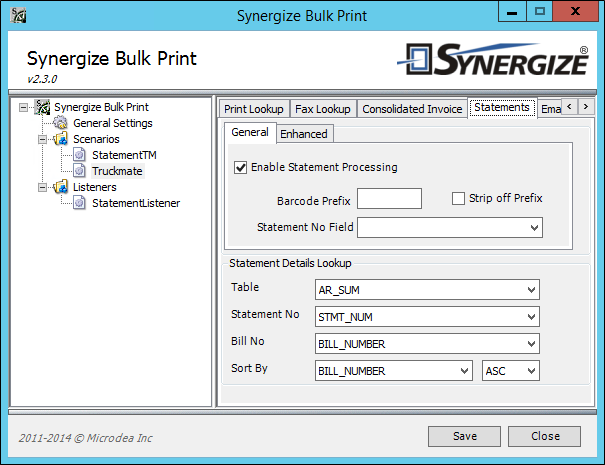Open the partially visible Ema tab

(550, 109)
